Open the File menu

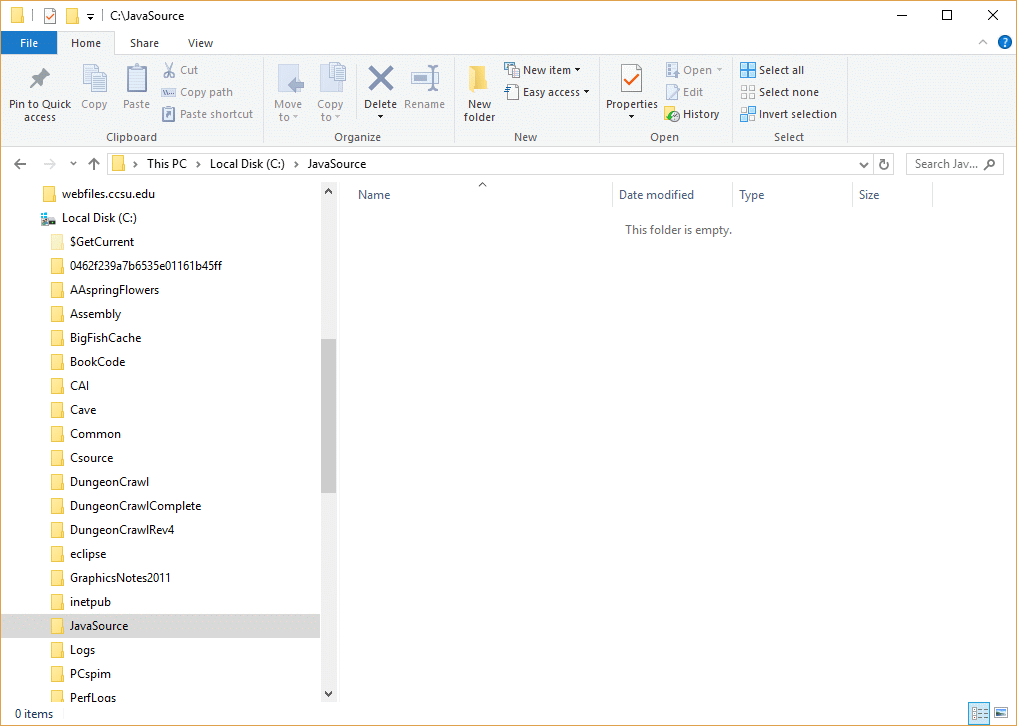coord(29,43)
